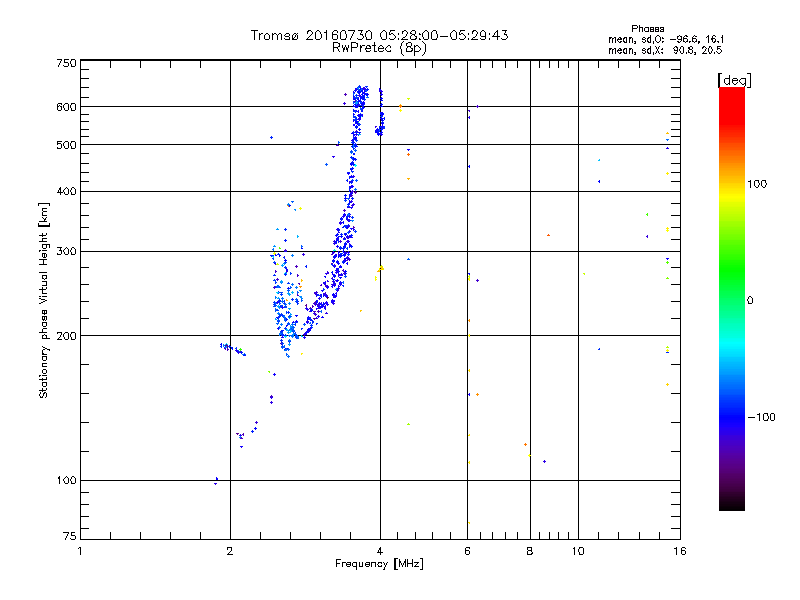Click the '[deg]' colorbar unit label
Image resolution: width=800 pixels, height=600 pixels.
(x=734, y=80)
